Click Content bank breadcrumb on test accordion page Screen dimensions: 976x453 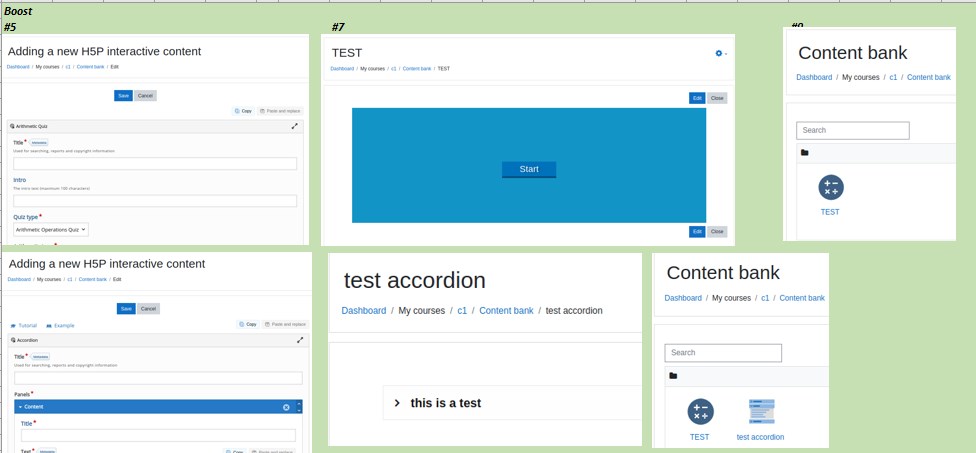506,311
